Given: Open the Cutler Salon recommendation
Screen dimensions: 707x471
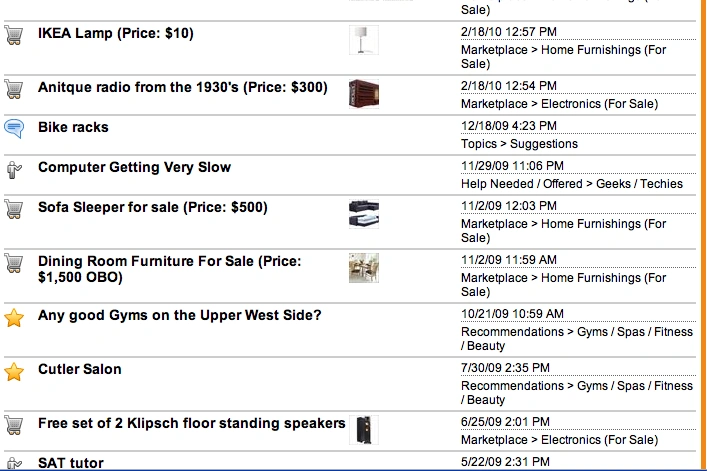Looking at the screenshot, I should [80, 369].
